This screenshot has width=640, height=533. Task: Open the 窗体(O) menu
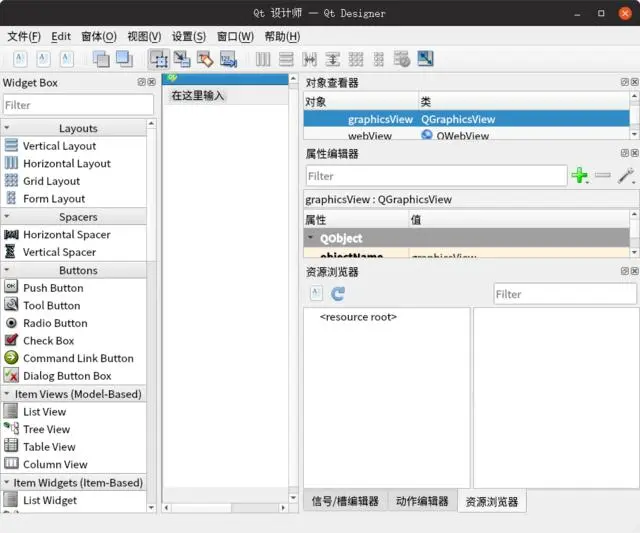[x=99, y=37]
